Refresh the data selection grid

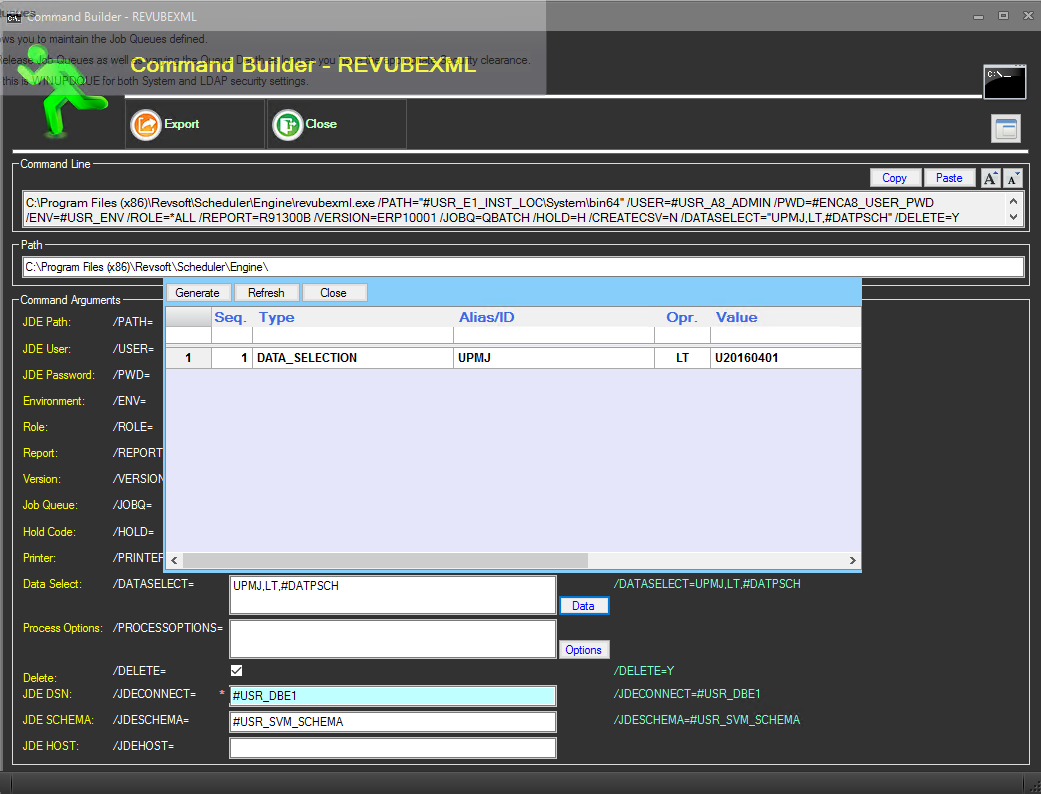coord(266,293)
